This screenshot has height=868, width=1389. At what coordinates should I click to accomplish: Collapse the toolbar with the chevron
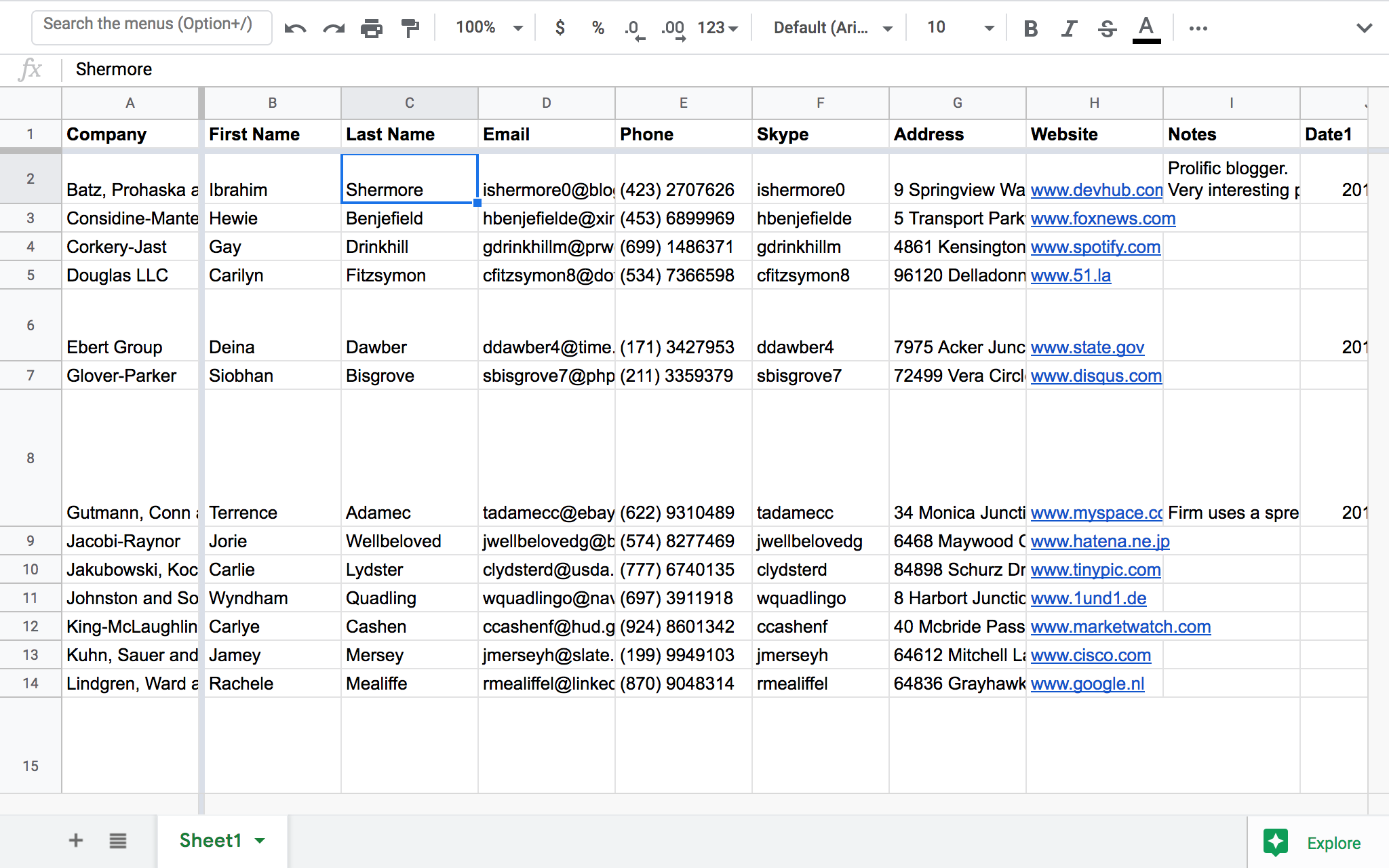click(x=1364, y=27)
